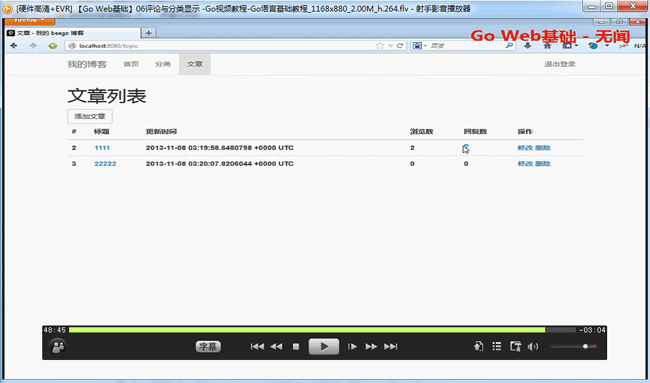Click the fast-forward button in the player
Viewport: 650px width, 383px height.
pos(371,347)
